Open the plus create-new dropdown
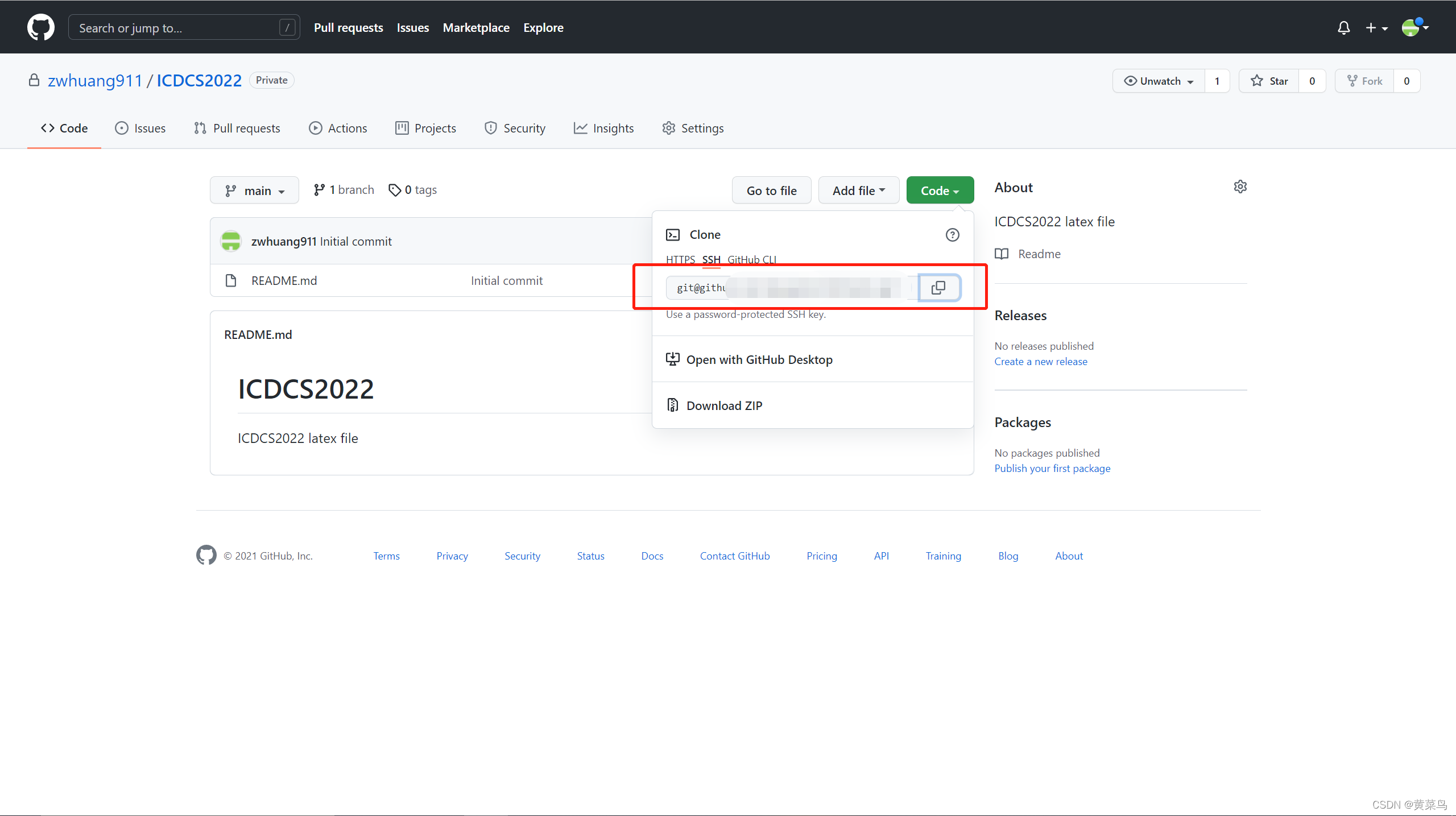Image resolution: width=1456 pixels, height=816 pixels. tap(1376, 27)
